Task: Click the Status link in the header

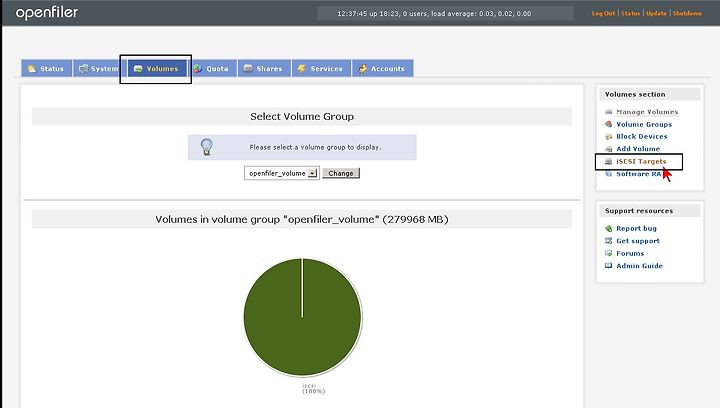Action: coord(630,13)
